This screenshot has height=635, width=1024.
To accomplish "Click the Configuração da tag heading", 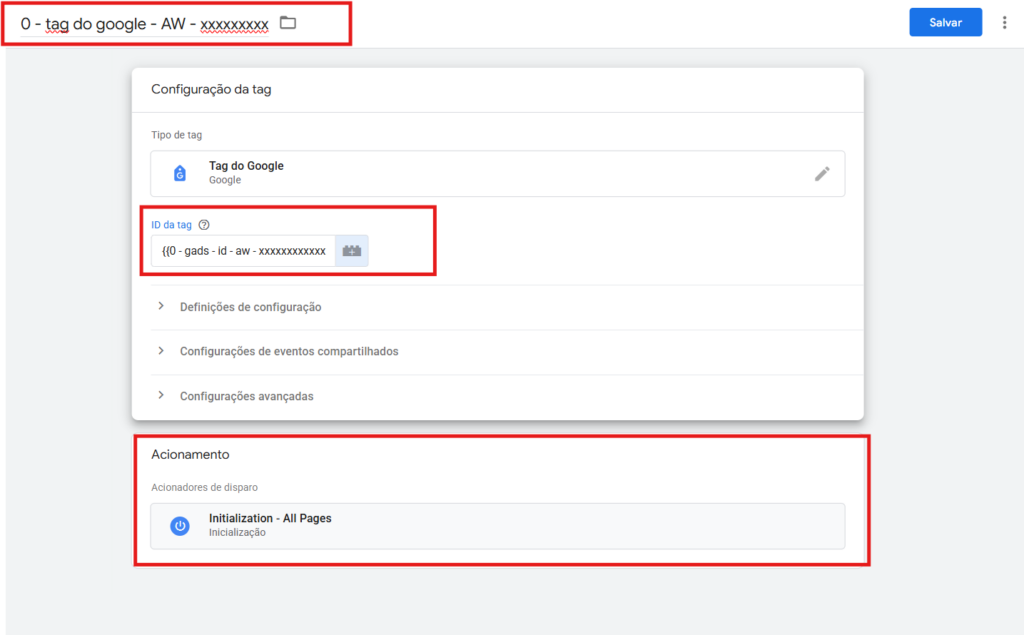I will pos(211,90).
